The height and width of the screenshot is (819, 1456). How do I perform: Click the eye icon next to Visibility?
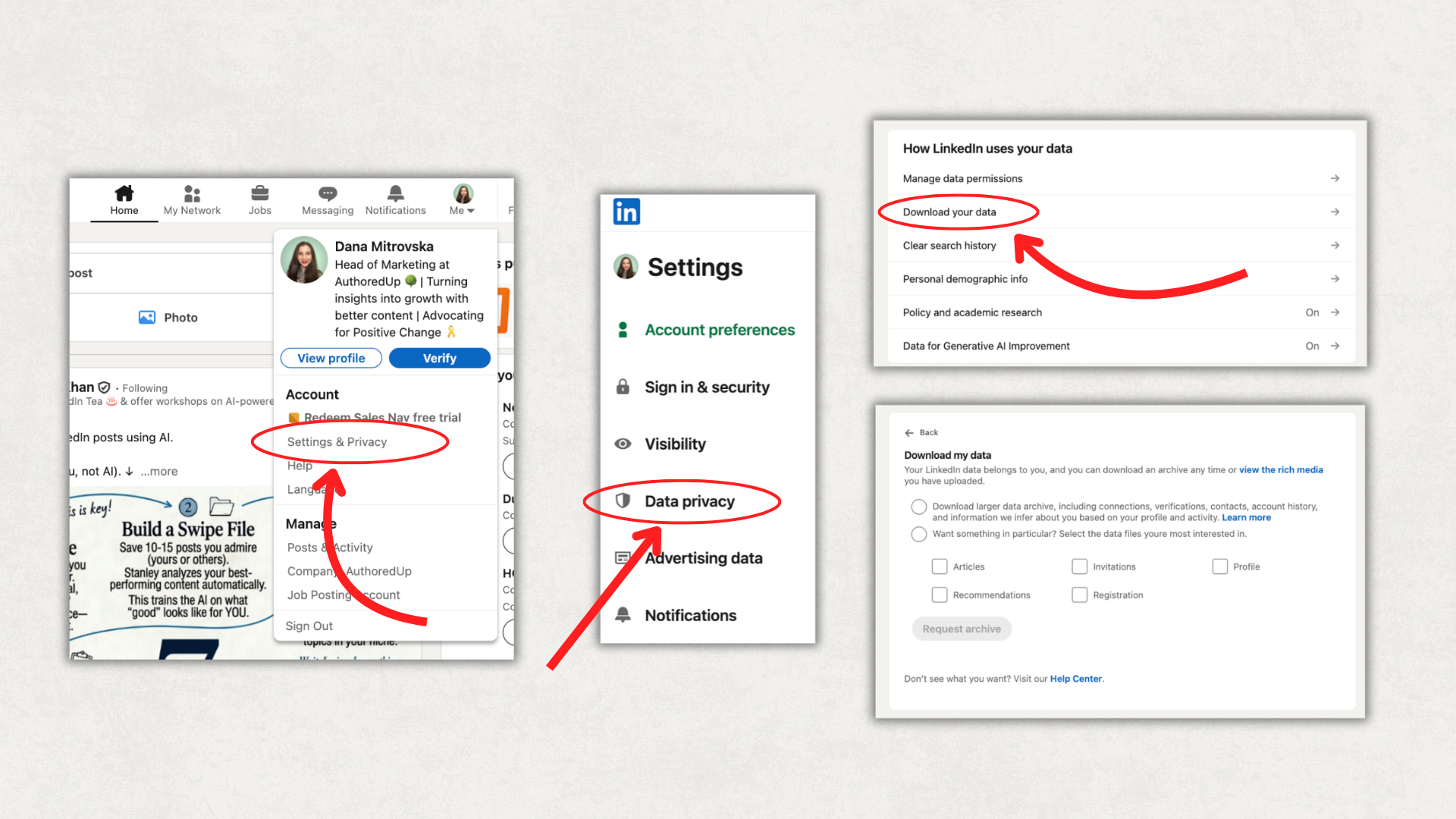[623, 444]
